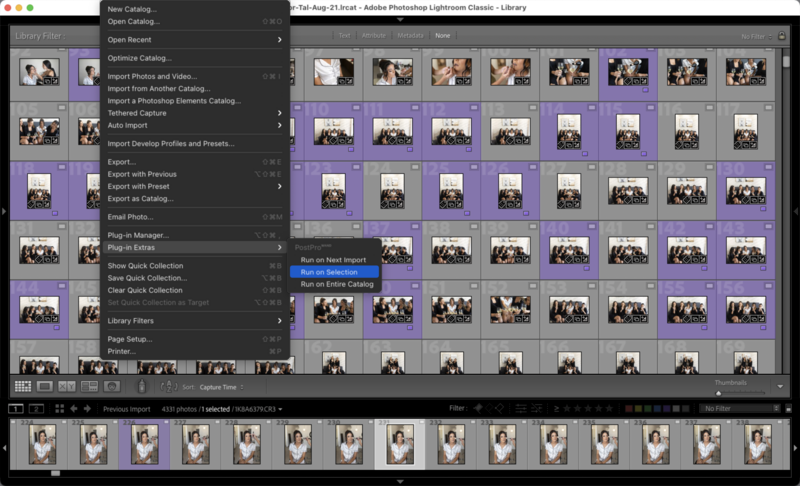Show left panel via left edge arrow

[4, 211]
